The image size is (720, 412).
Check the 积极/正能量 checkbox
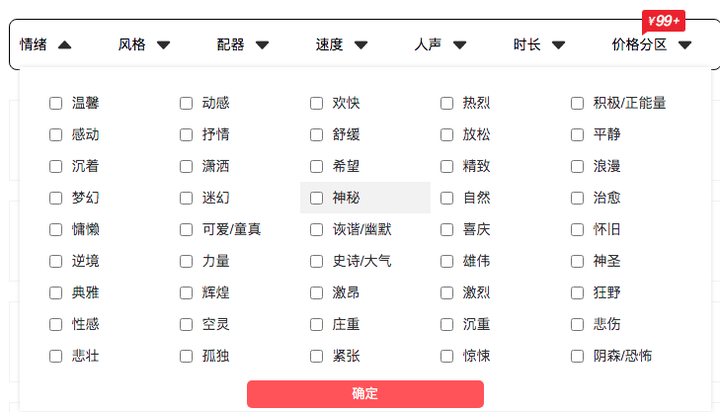[578, 103]
